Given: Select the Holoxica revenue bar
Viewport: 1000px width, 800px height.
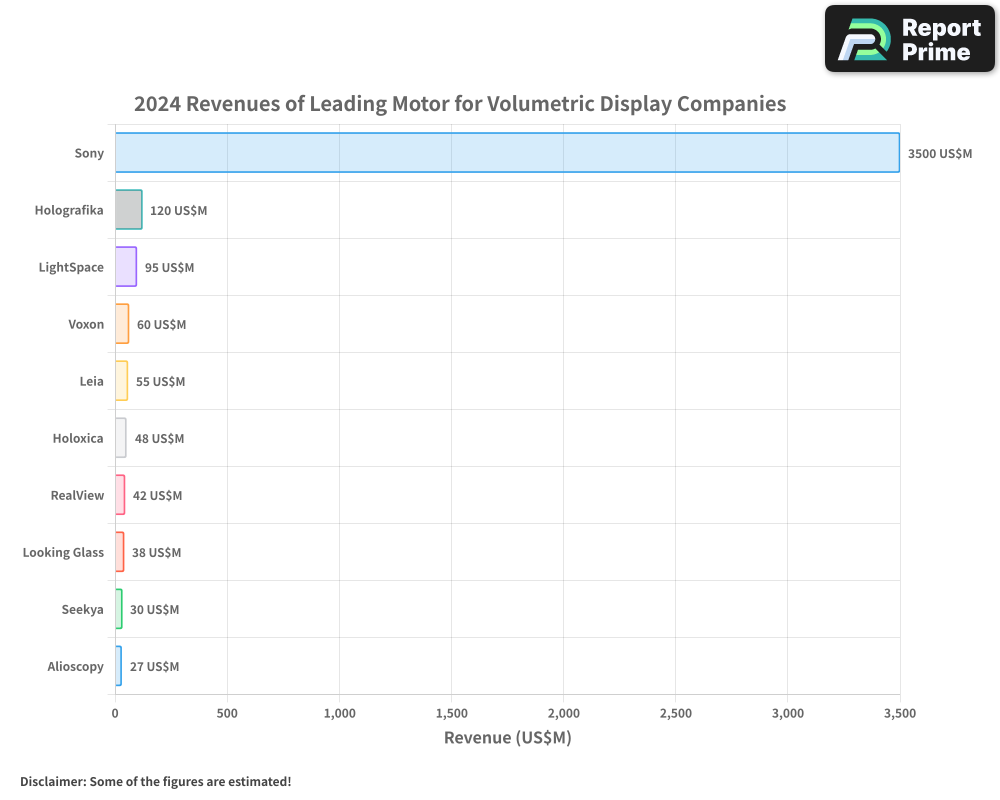Looking at the screenshot, I should tap(119, 438).
